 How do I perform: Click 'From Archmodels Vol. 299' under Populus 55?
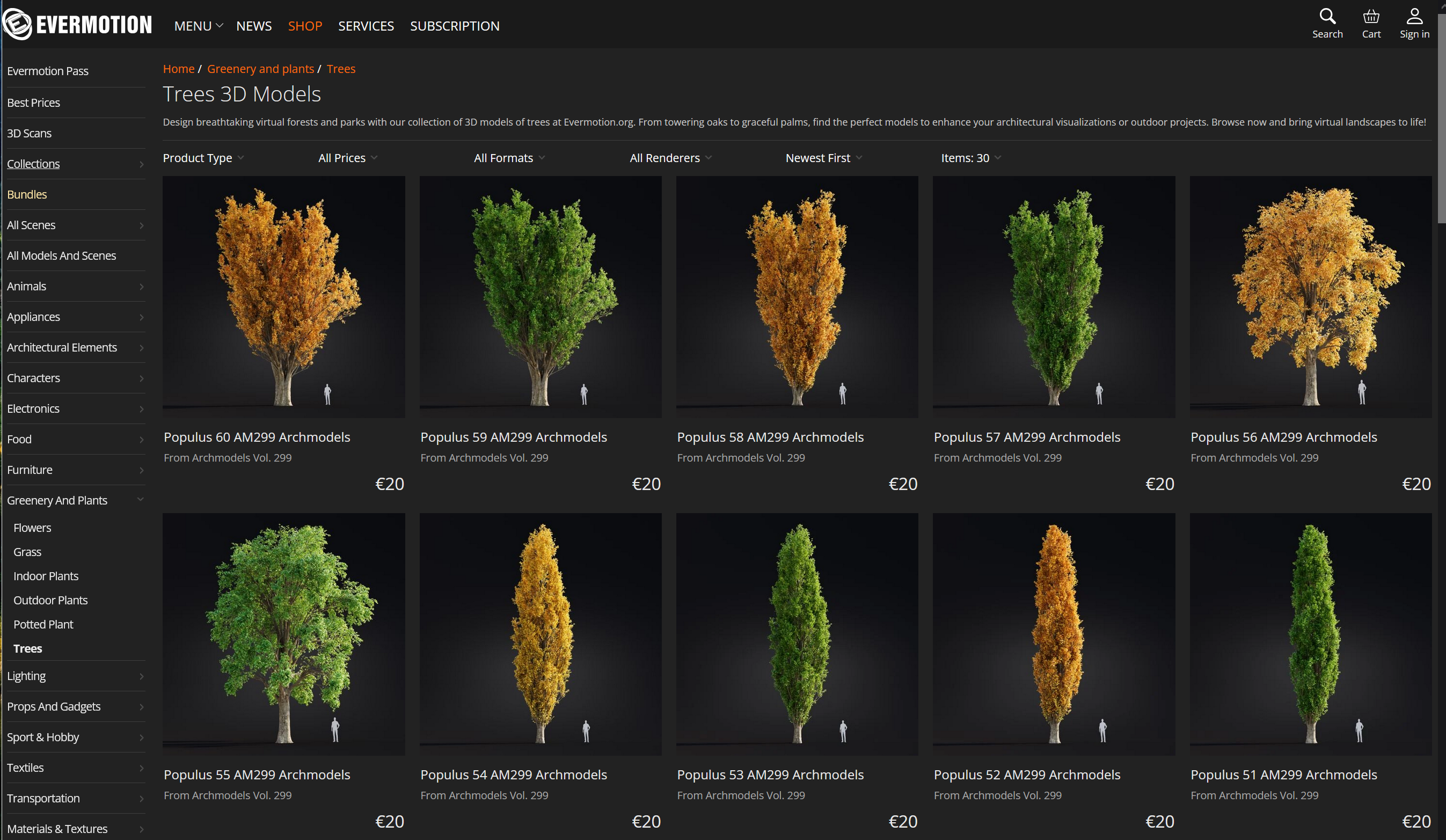click(x=227, y=795)
